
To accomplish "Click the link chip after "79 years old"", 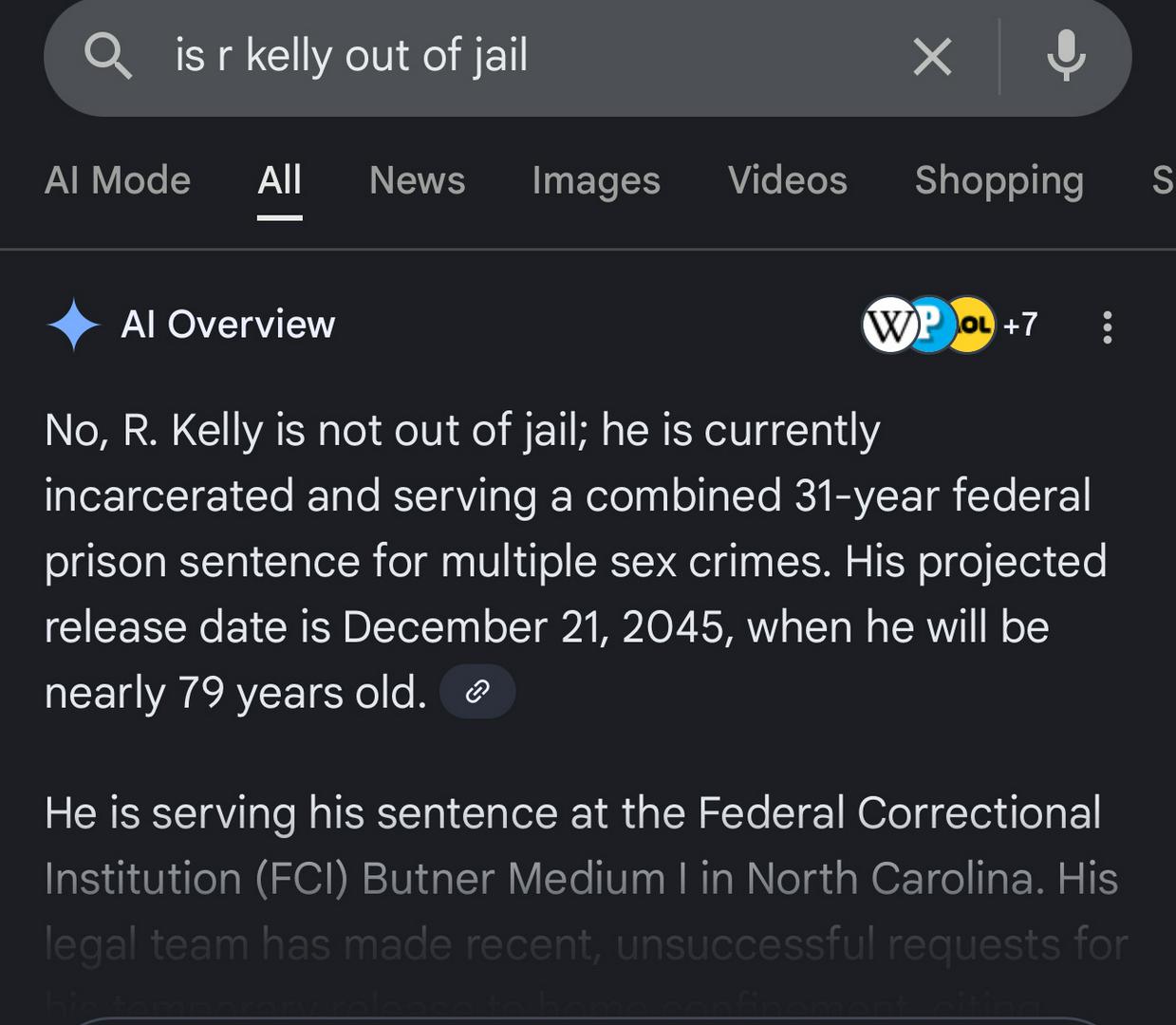I will coord(477,691).
